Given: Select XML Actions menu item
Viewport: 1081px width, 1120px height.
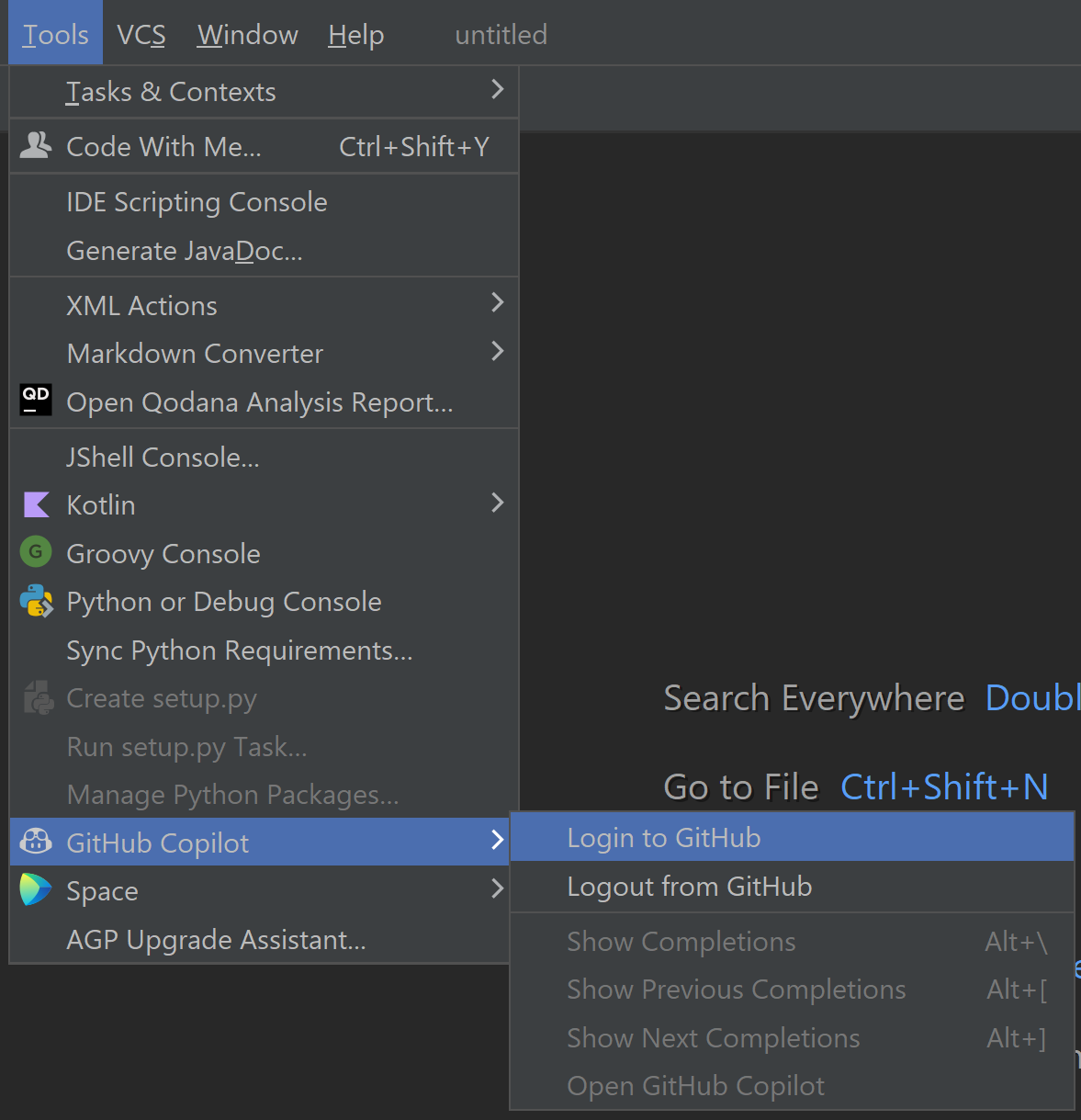Looking at the screenshot, I should [264, 305].
